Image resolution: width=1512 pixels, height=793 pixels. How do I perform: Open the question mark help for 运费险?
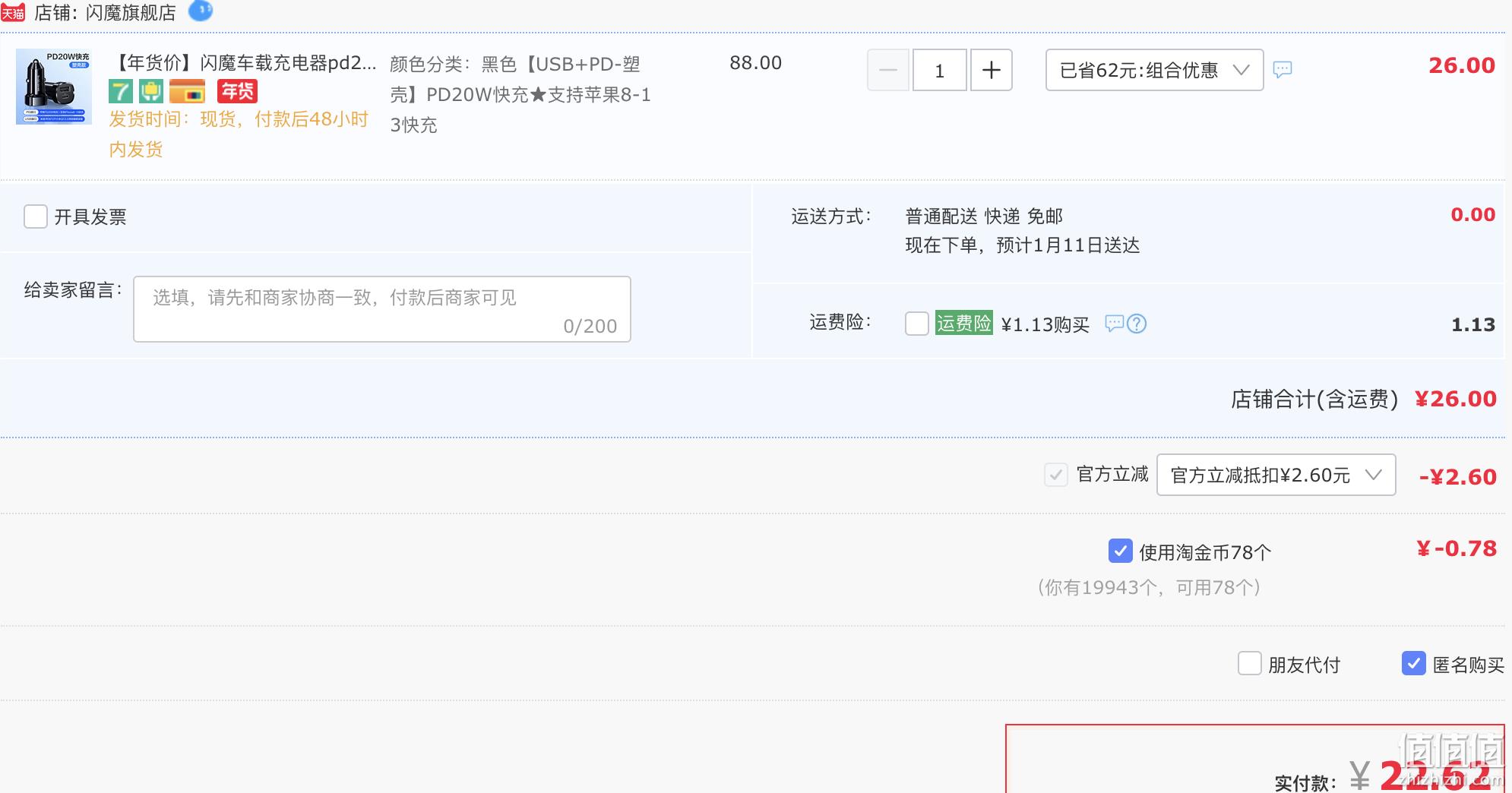tap(1137, 324)
